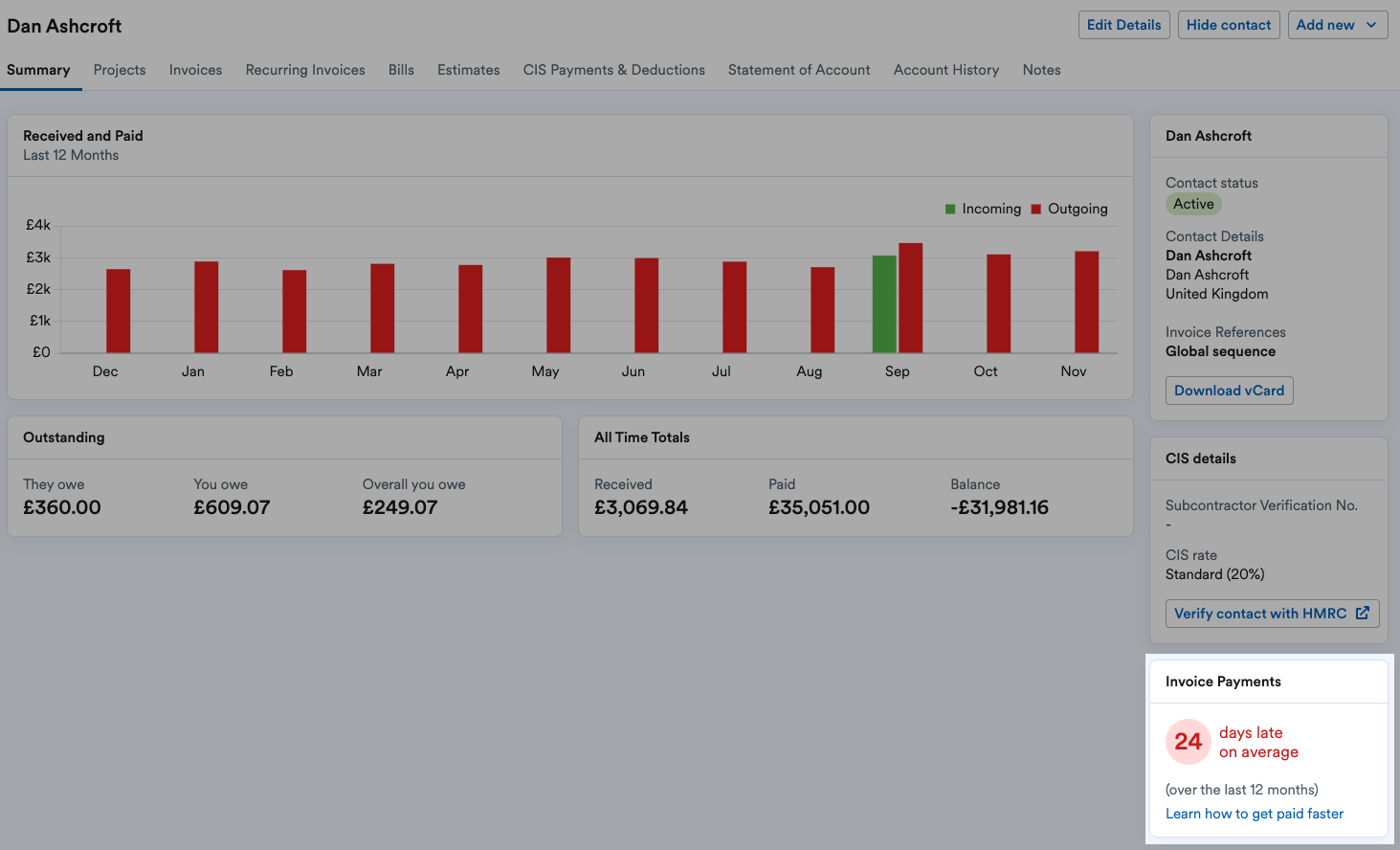Click the red Sep outgoing bar
The height and width of the screenshot is (850, 1400).
pos(911,298)
